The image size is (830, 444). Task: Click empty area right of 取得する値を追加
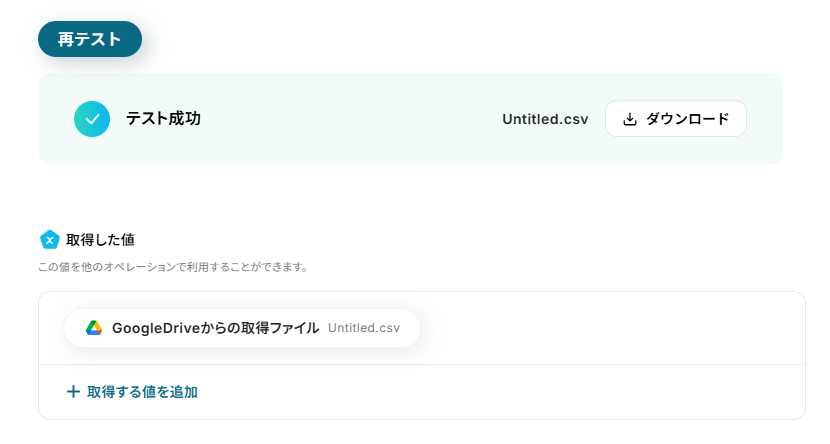coord(498,392)
